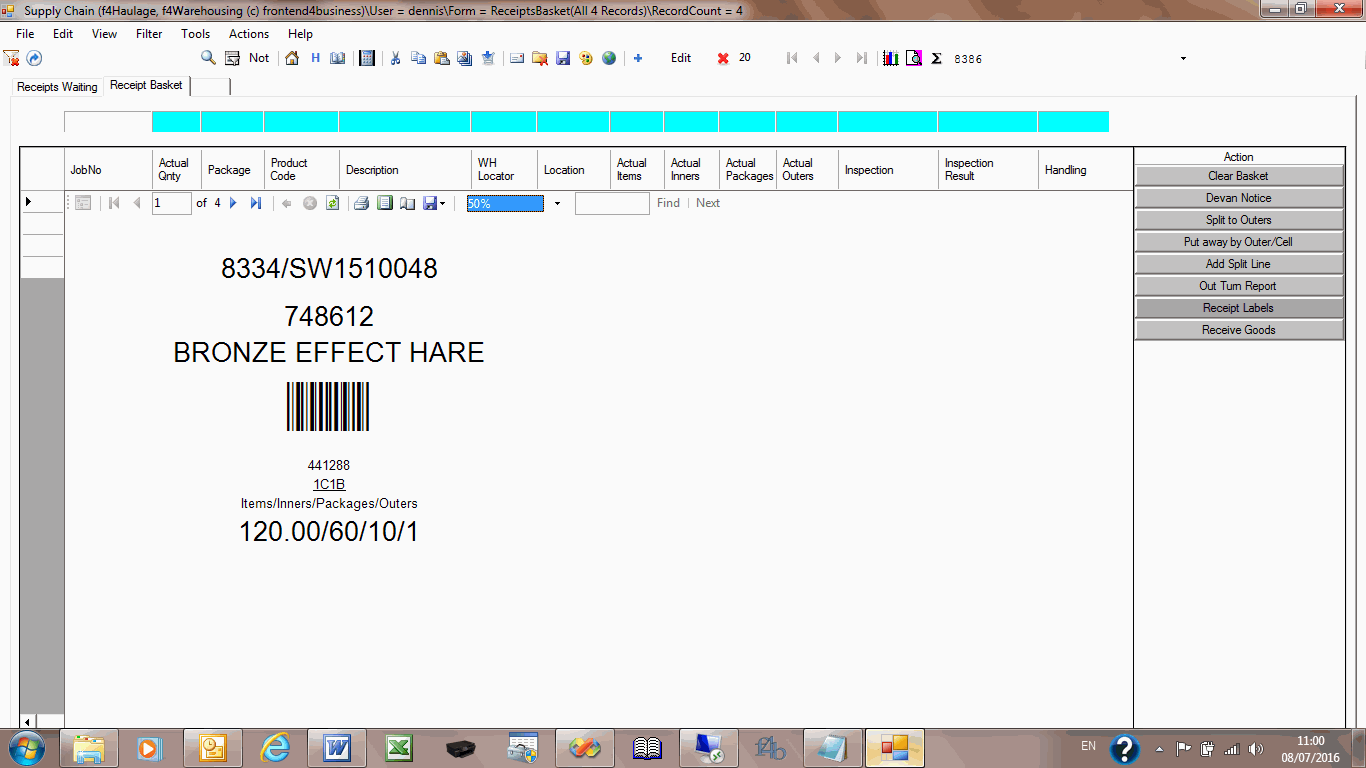
Task: Click the report Find text field
Action: [612, 203]
